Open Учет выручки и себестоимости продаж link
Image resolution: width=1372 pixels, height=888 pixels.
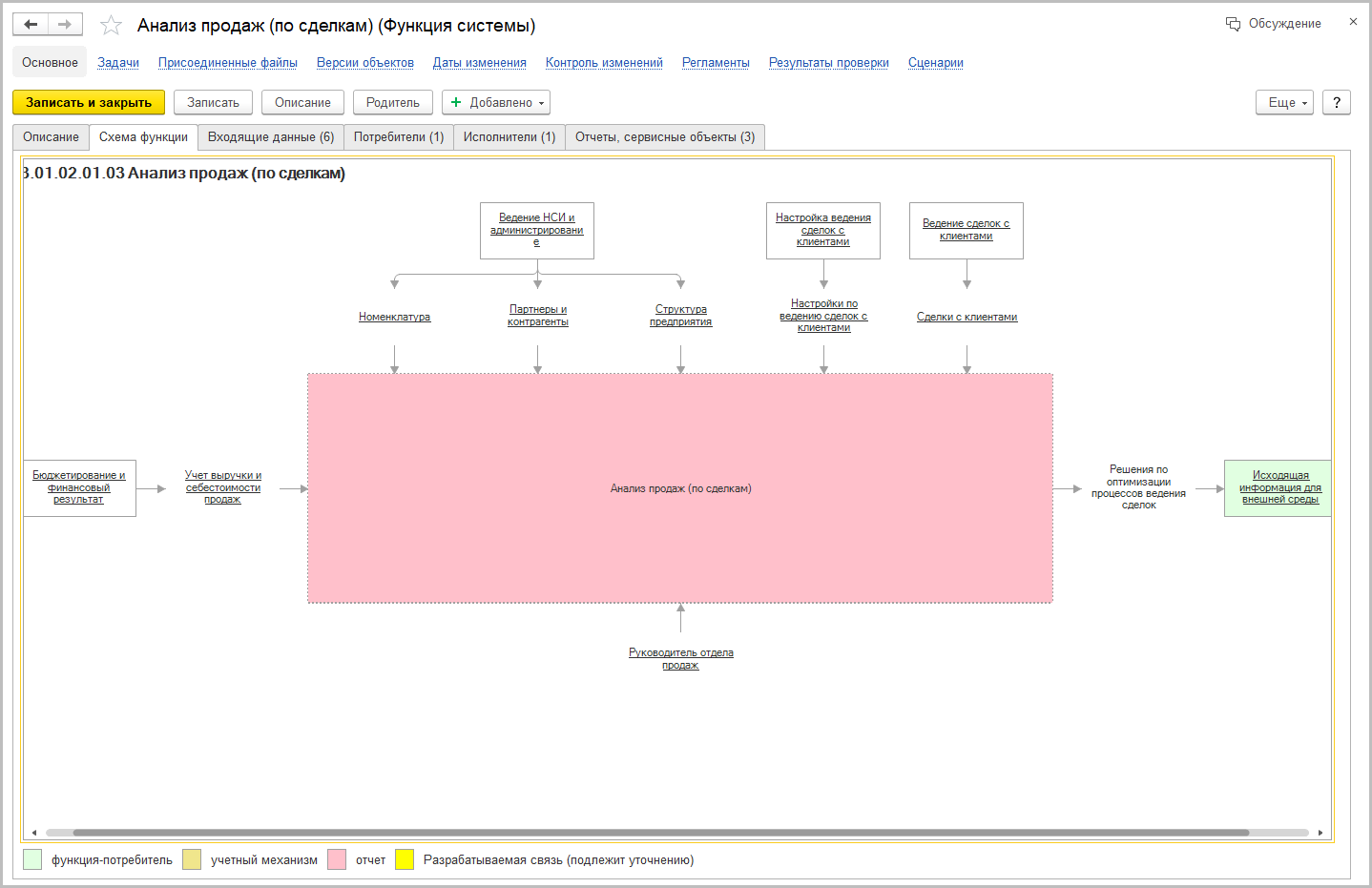click(223, 487)
